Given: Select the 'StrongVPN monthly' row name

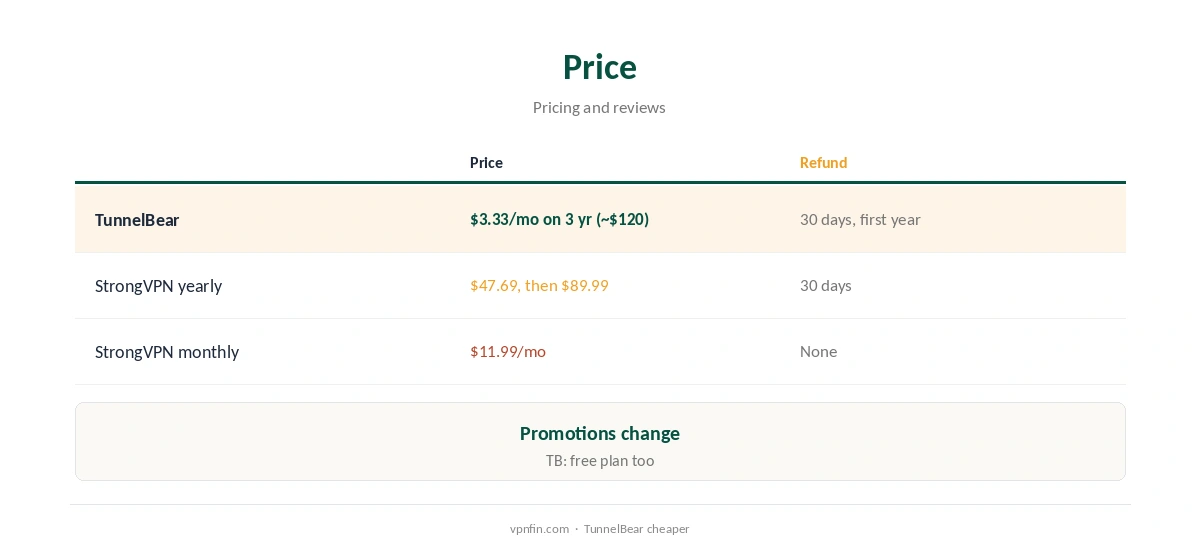Looking at the screenshot, I should (167, 352).
